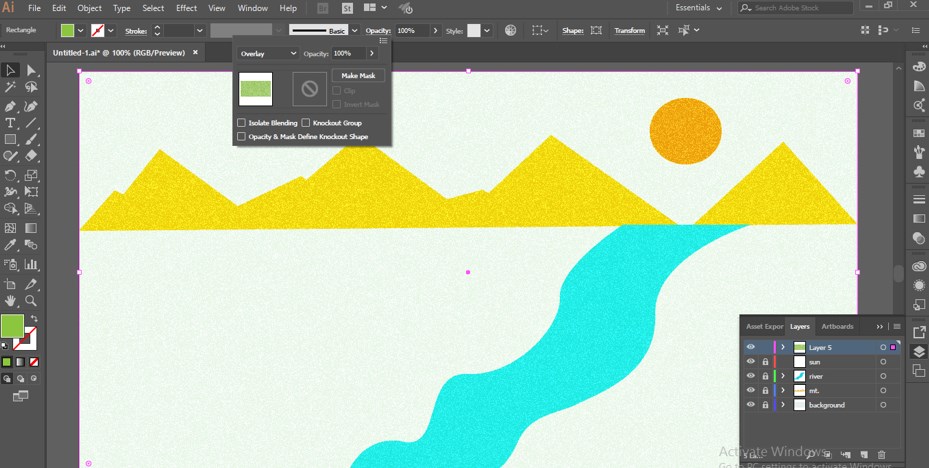Click Layer 5 pink selection indicator square
The width and height of the screenshot is (929, 468).
[x=893, y=347]
